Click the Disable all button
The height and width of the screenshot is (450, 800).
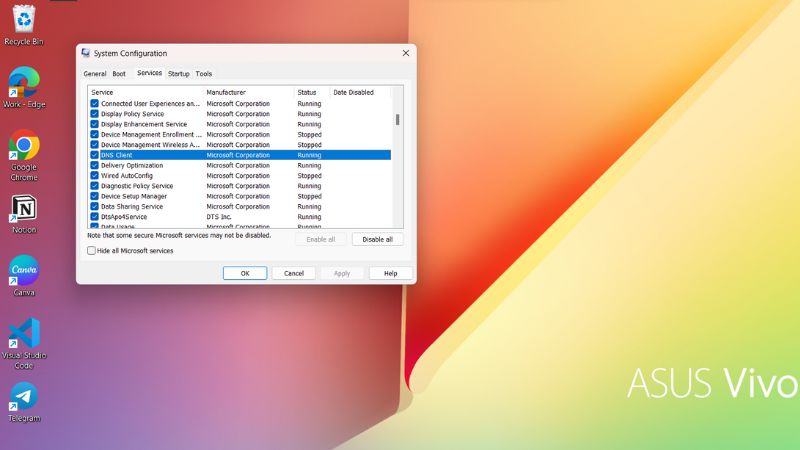coord(378,240)
